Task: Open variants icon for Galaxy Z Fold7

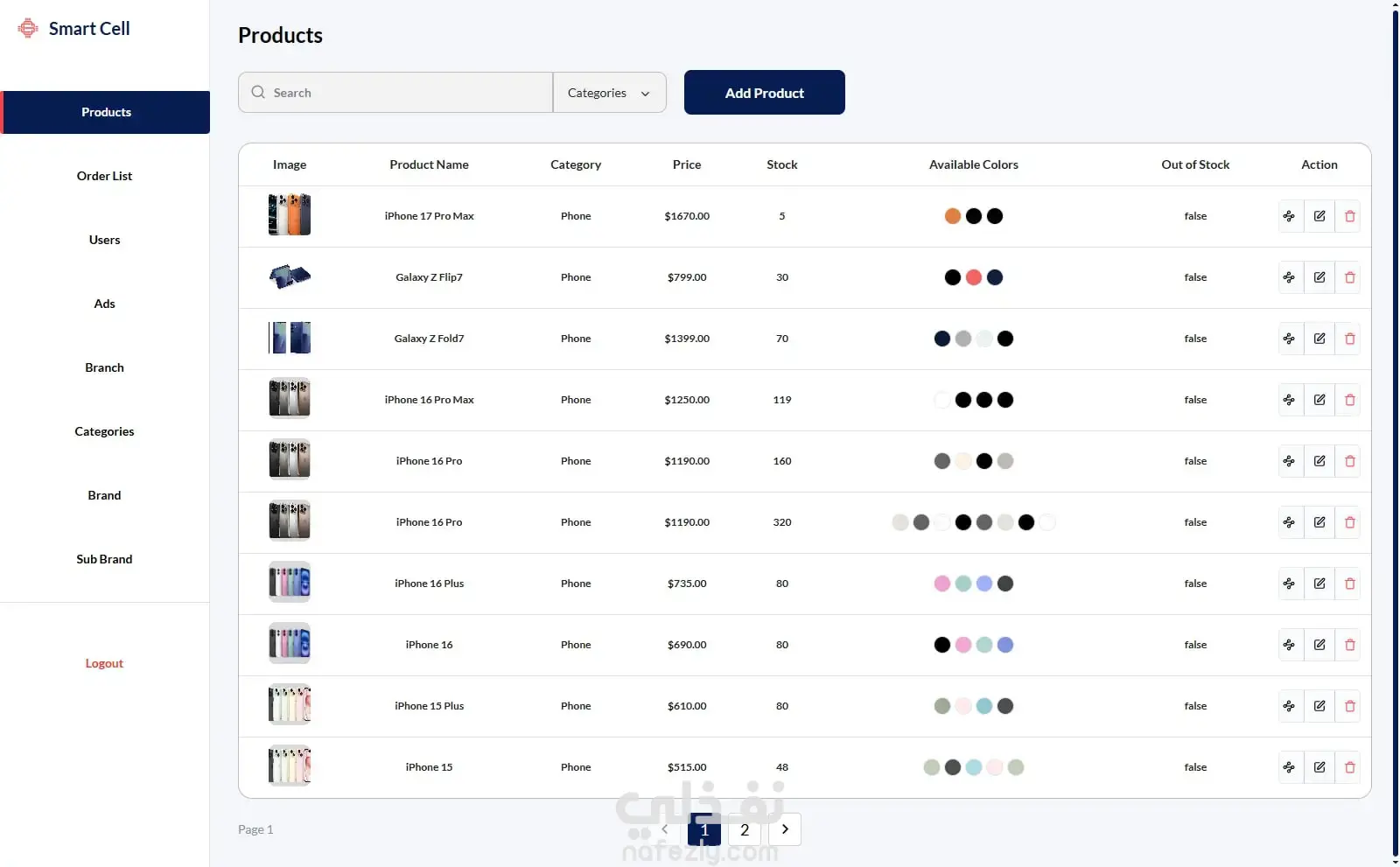Action: (x=1290, y=339)
